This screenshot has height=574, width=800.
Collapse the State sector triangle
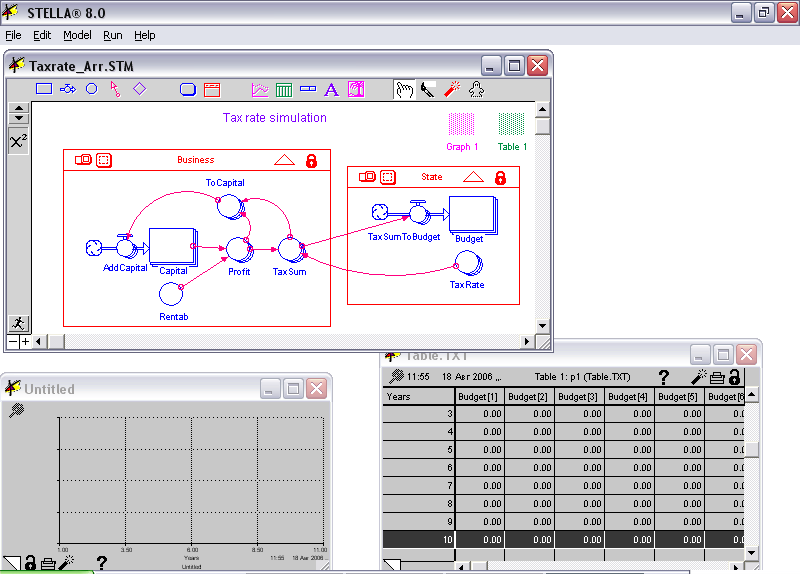pos(473,177)
